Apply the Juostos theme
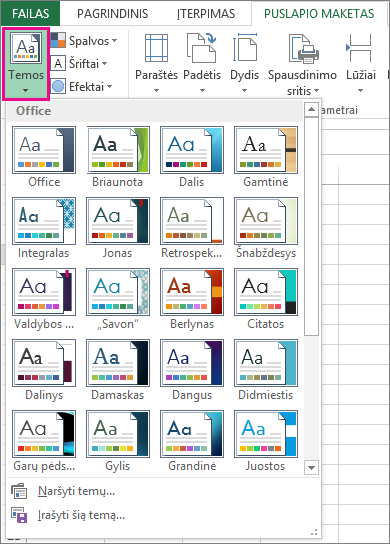390x544 pixels. (266, 441)
